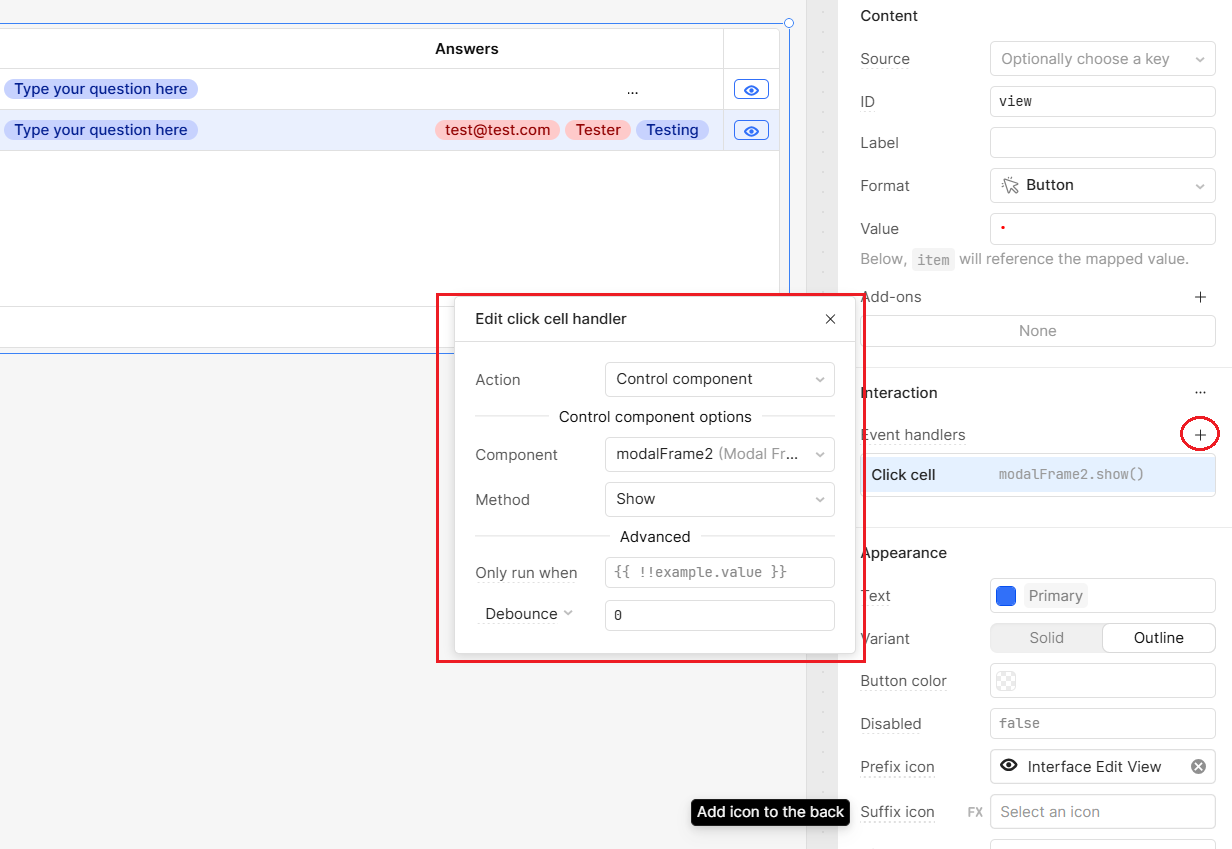This screenshot has height=849, width=1232.
Task: Open the Format dropdown showing Button
Action: click(x=1103, y=185)
